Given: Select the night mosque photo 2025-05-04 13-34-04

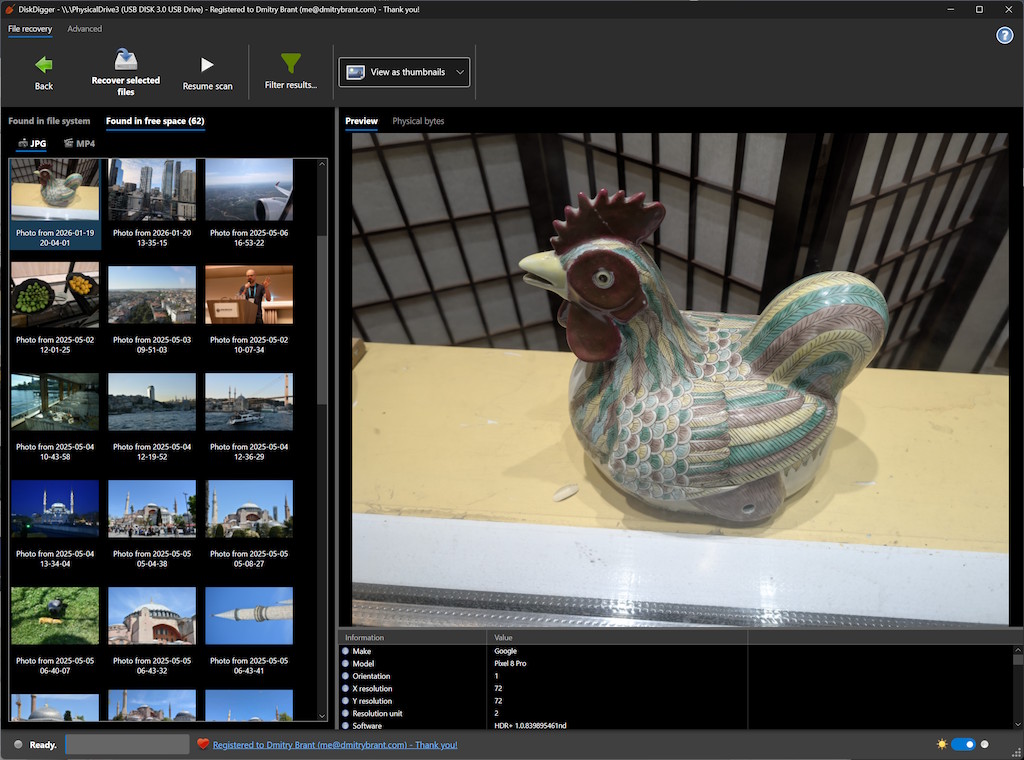Looking at the screenshot, I should [55, 510].
